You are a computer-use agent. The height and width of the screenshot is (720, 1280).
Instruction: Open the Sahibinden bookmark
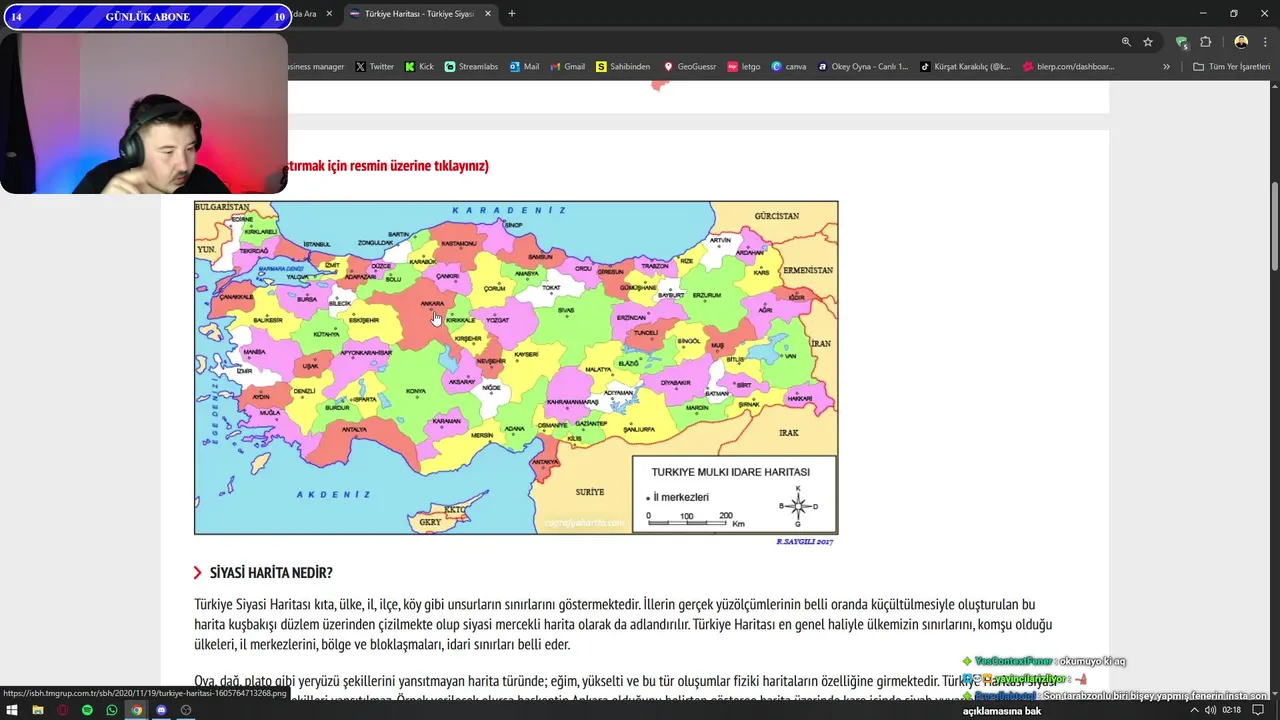point(623,67)
